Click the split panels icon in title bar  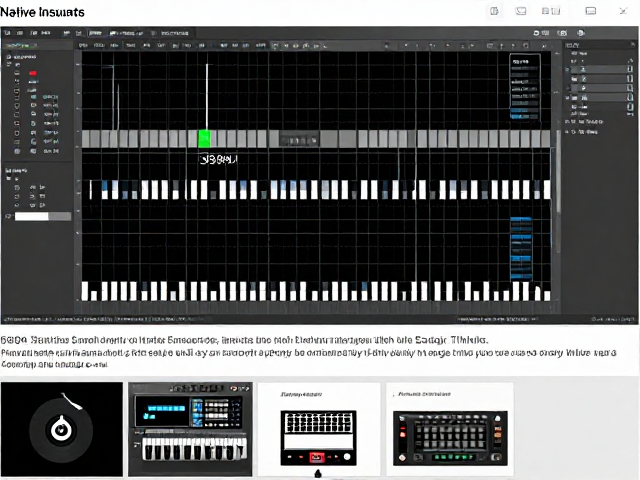[551, 11]
